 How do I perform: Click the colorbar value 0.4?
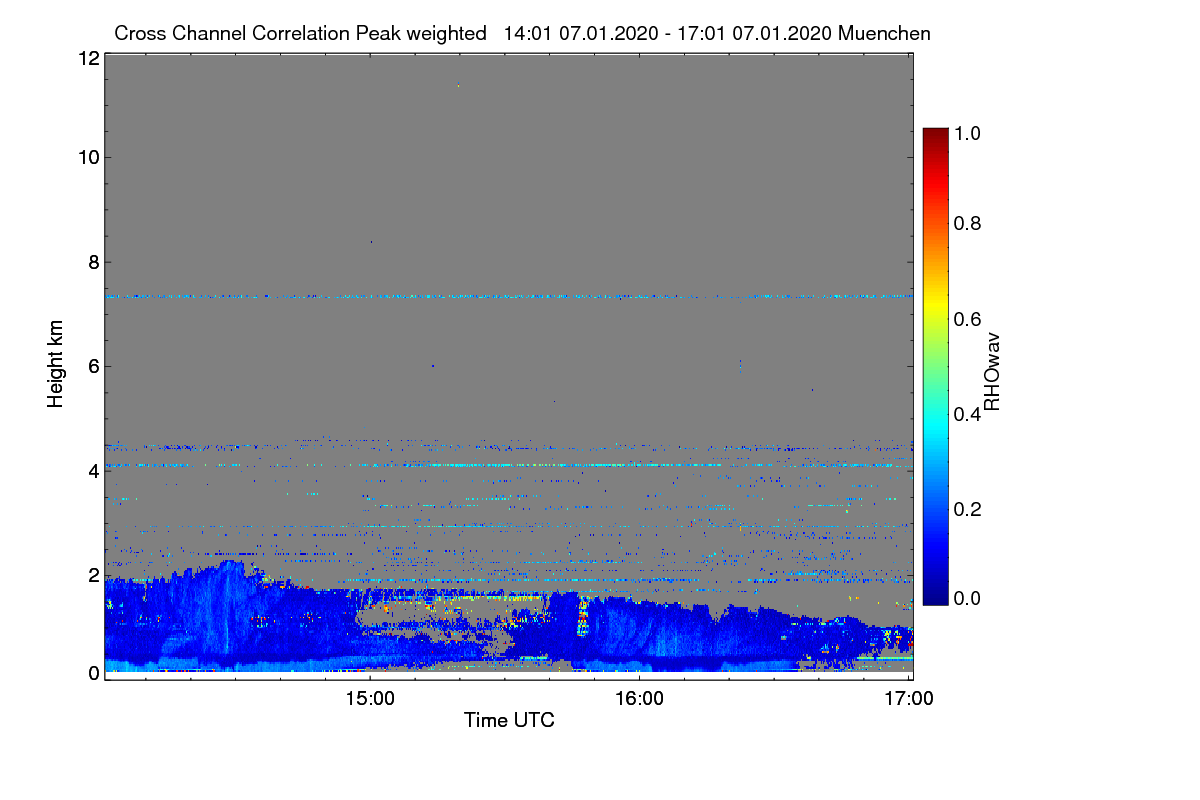tap(967, 413)
